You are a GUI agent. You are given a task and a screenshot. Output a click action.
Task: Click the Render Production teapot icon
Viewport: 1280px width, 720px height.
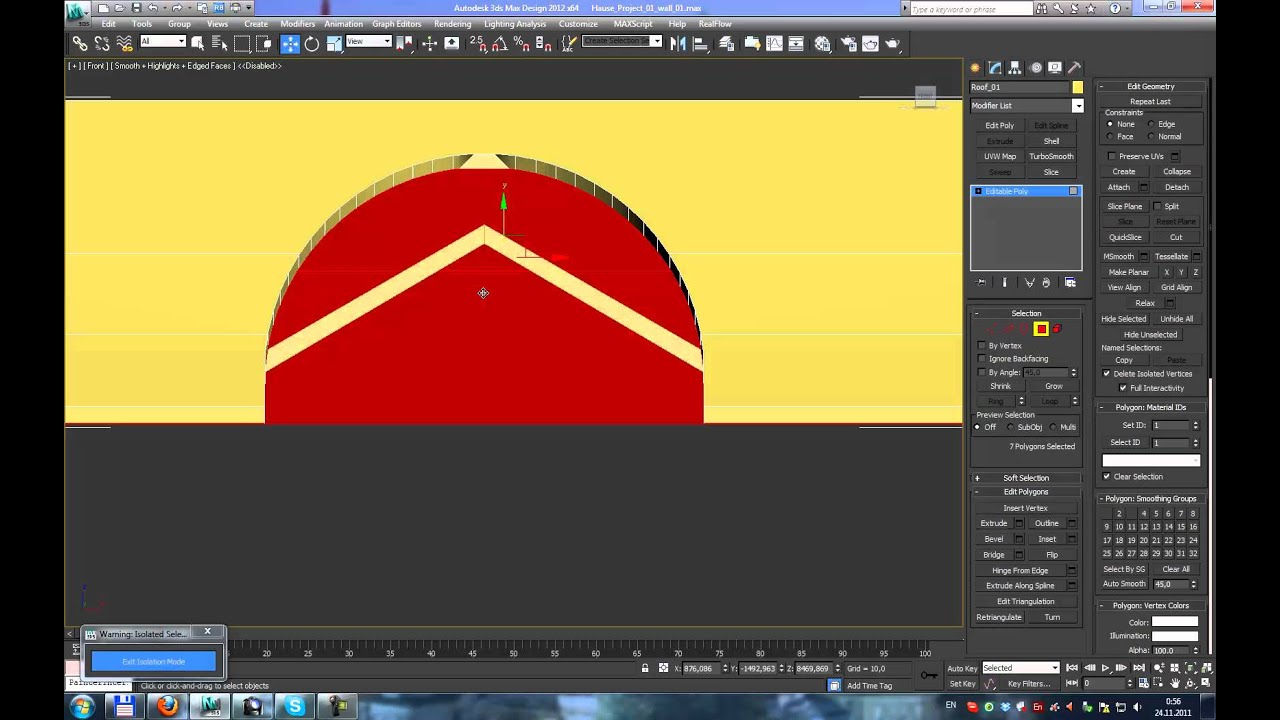pos(894,43)
